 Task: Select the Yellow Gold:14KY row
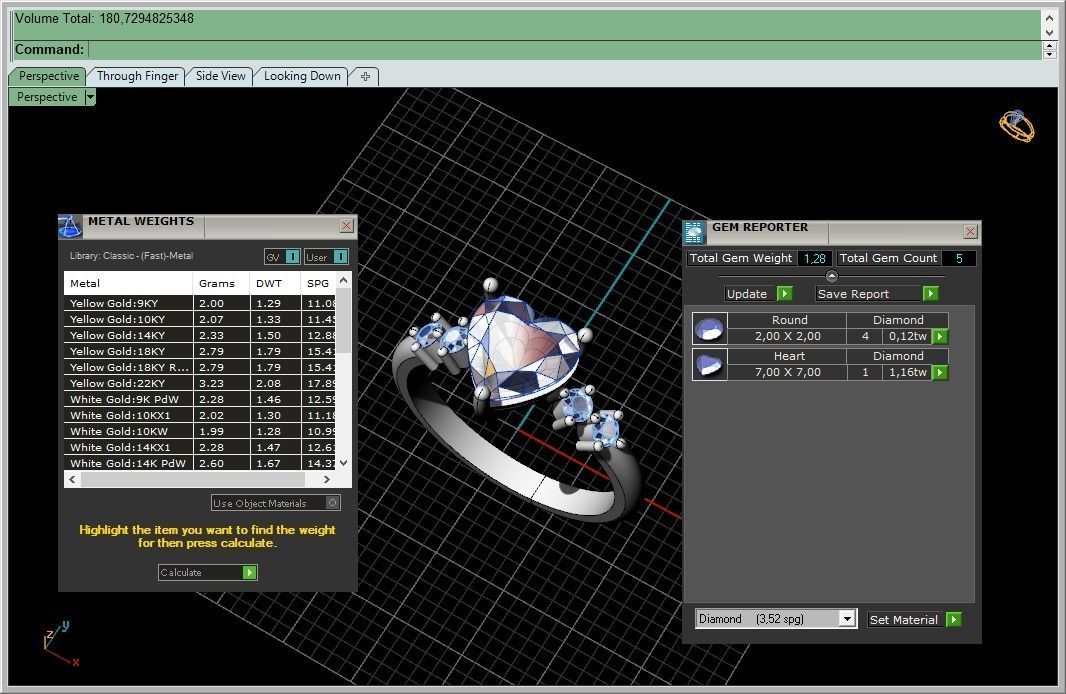pyautogui.click(x=200, y=335)
